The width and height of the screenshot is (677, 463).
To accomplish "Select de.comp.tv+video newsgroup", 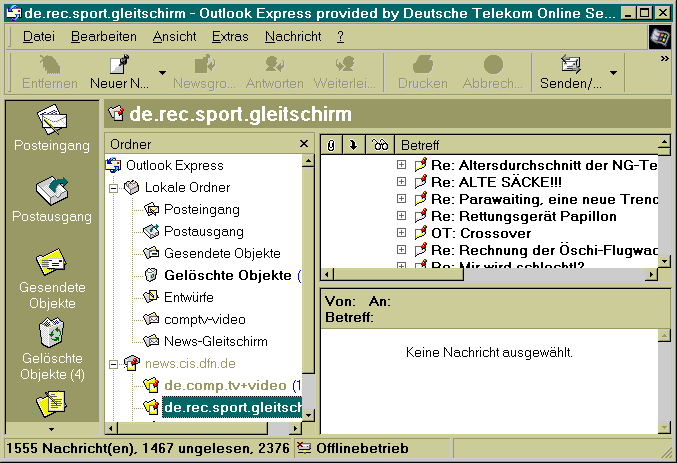I will 225,386.
